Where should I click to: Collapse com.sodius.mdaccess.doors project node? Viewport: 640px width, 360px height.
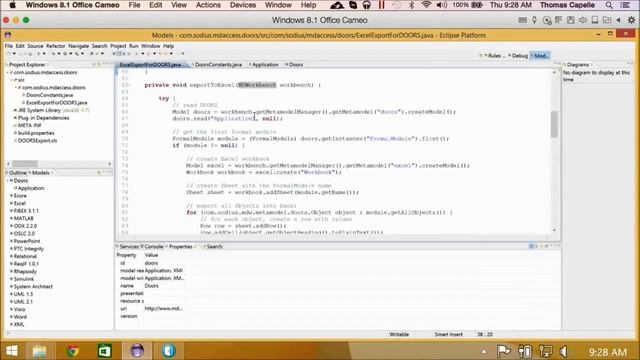[8, 72]
